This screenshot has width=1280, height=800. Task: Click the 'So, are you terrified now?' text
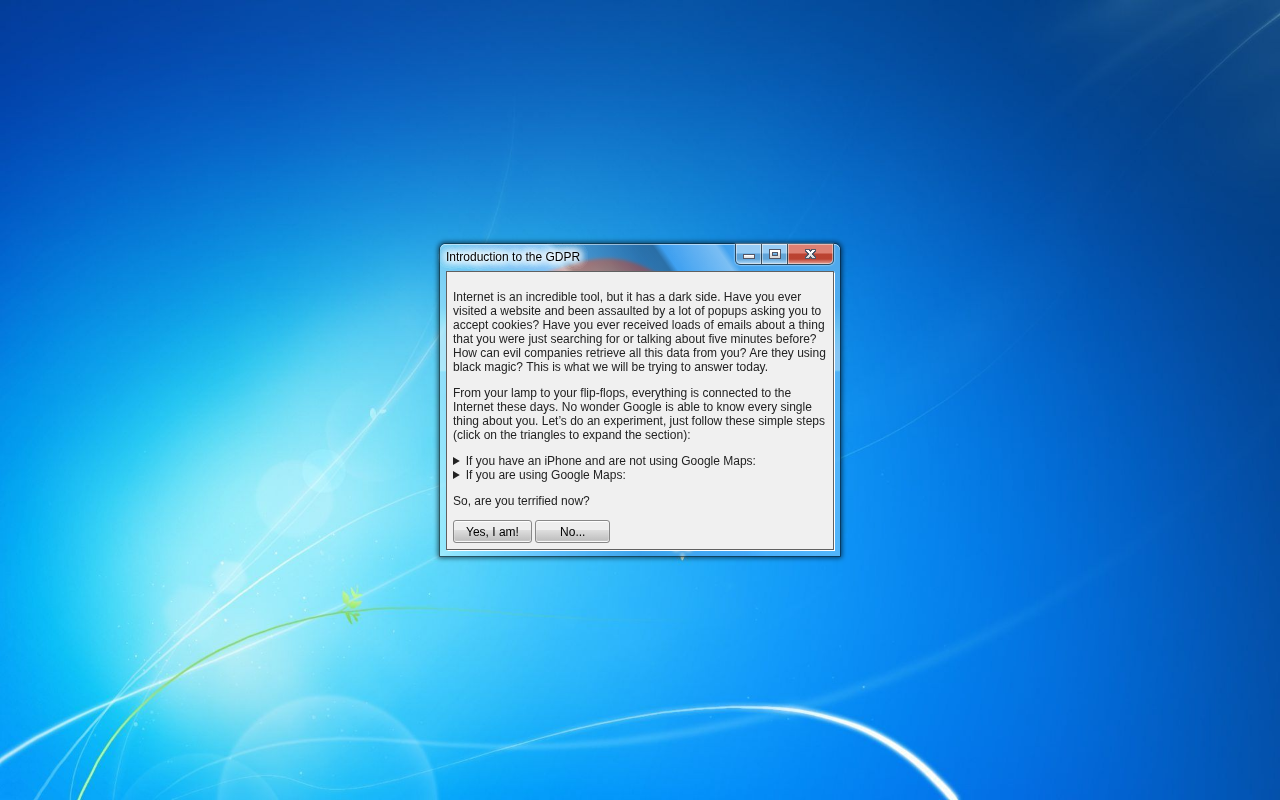pyautogui.click(x=521, y=501)
